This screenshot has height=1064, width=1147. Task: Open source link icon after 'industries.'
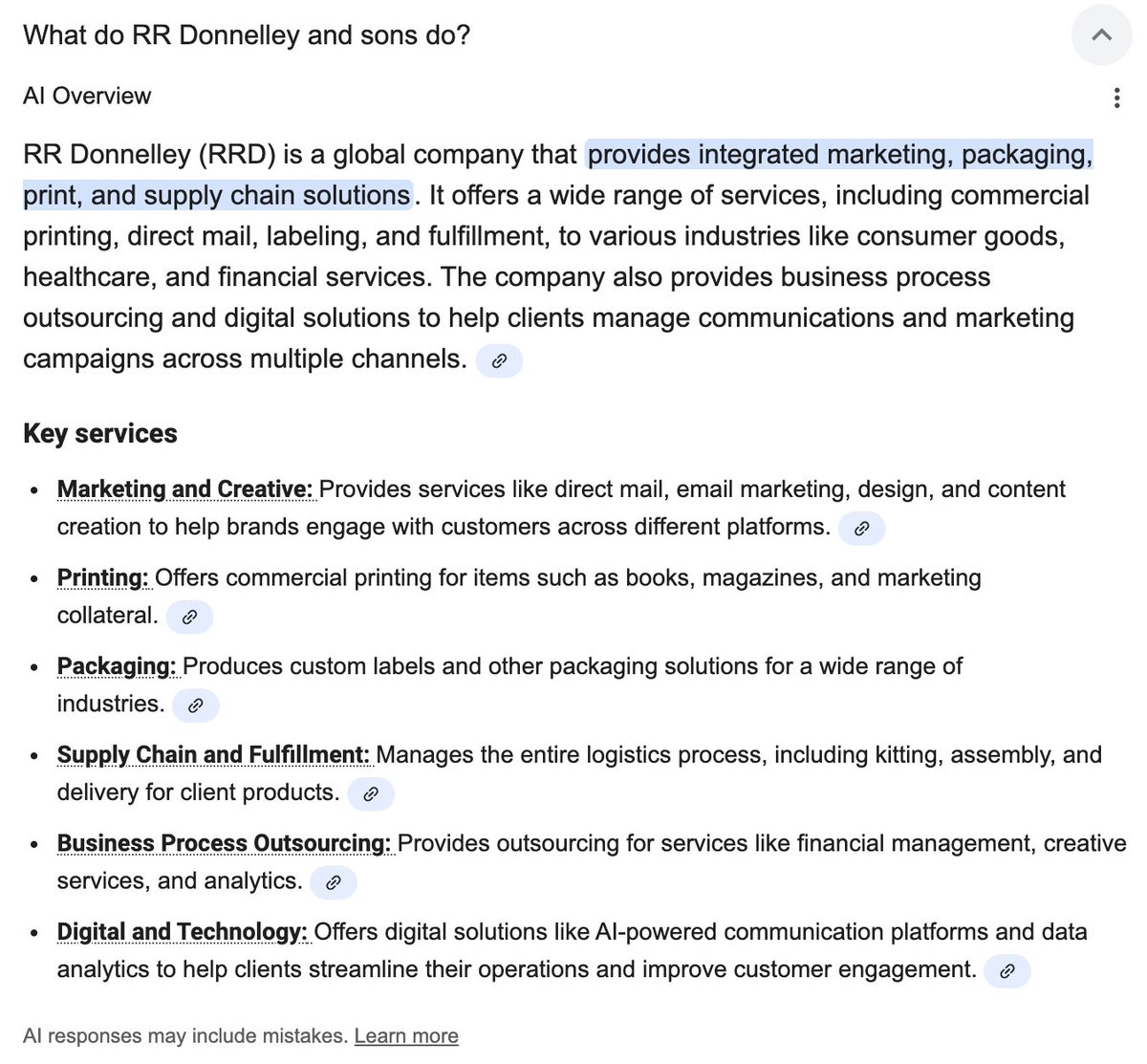tap(195, 706)
